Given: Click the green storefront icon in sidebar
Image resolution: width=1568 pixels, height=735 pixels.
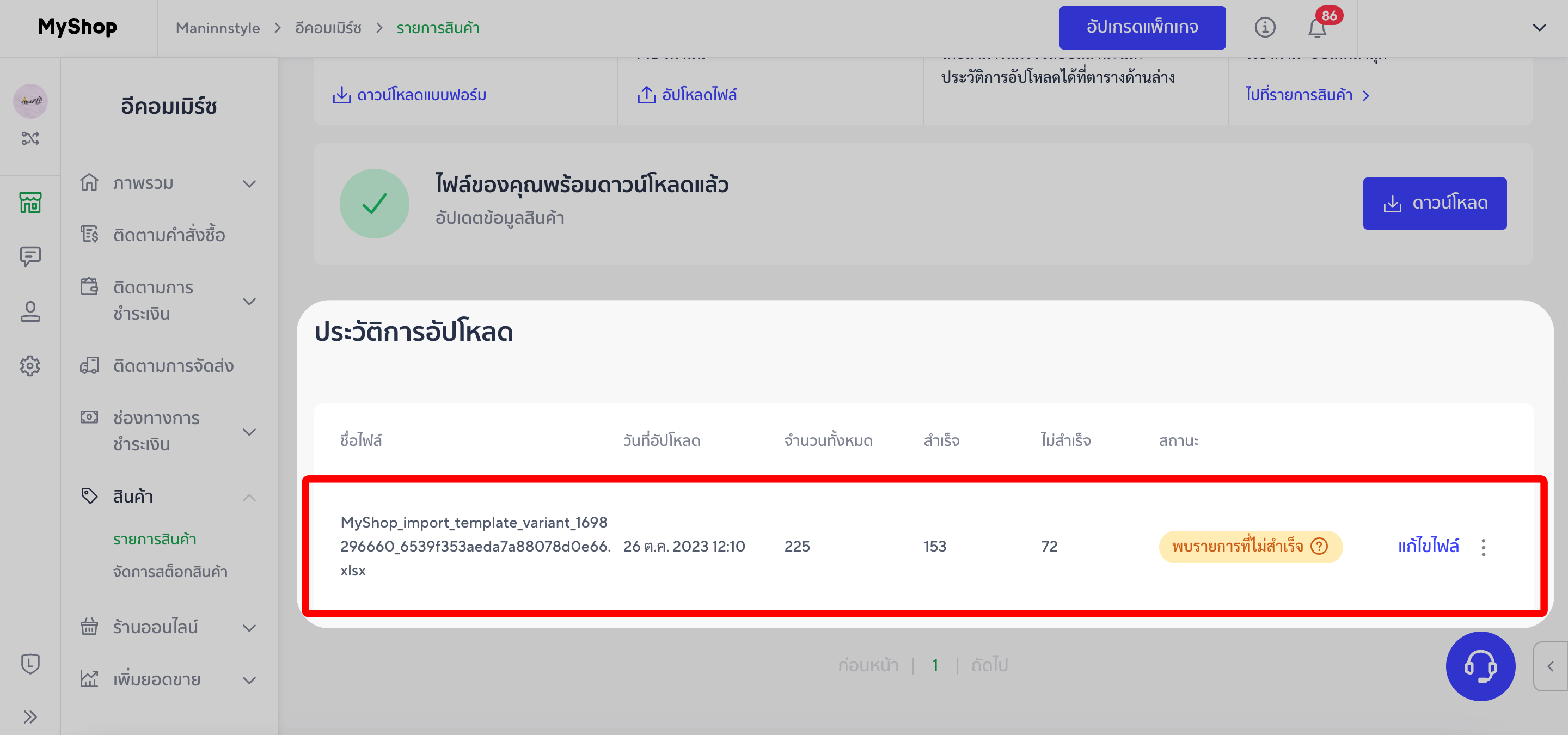Looking at the screenshot, I should click(30, 203).
